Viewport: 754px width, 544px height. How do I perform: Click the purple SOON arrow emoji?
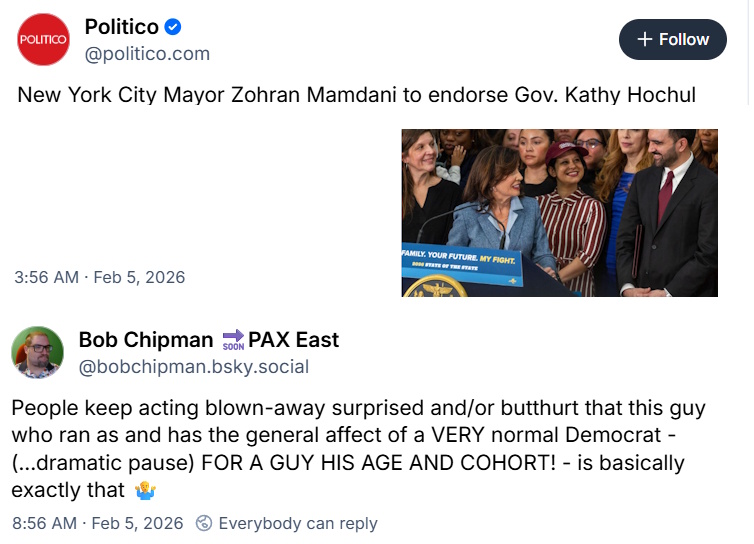coord(233,340)
